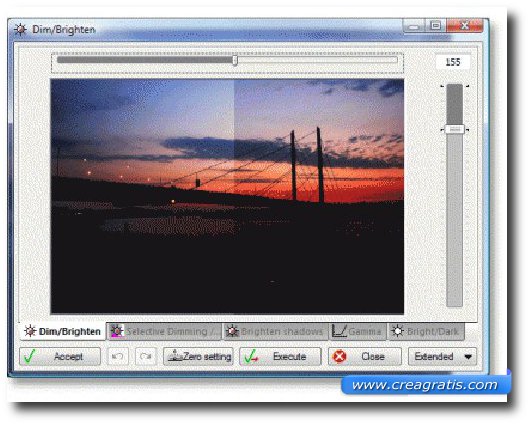The height and width of the screenshot is (425, 530).
Task: Maximize the Dim/Brighten window
Action: [x=435, y=26]
